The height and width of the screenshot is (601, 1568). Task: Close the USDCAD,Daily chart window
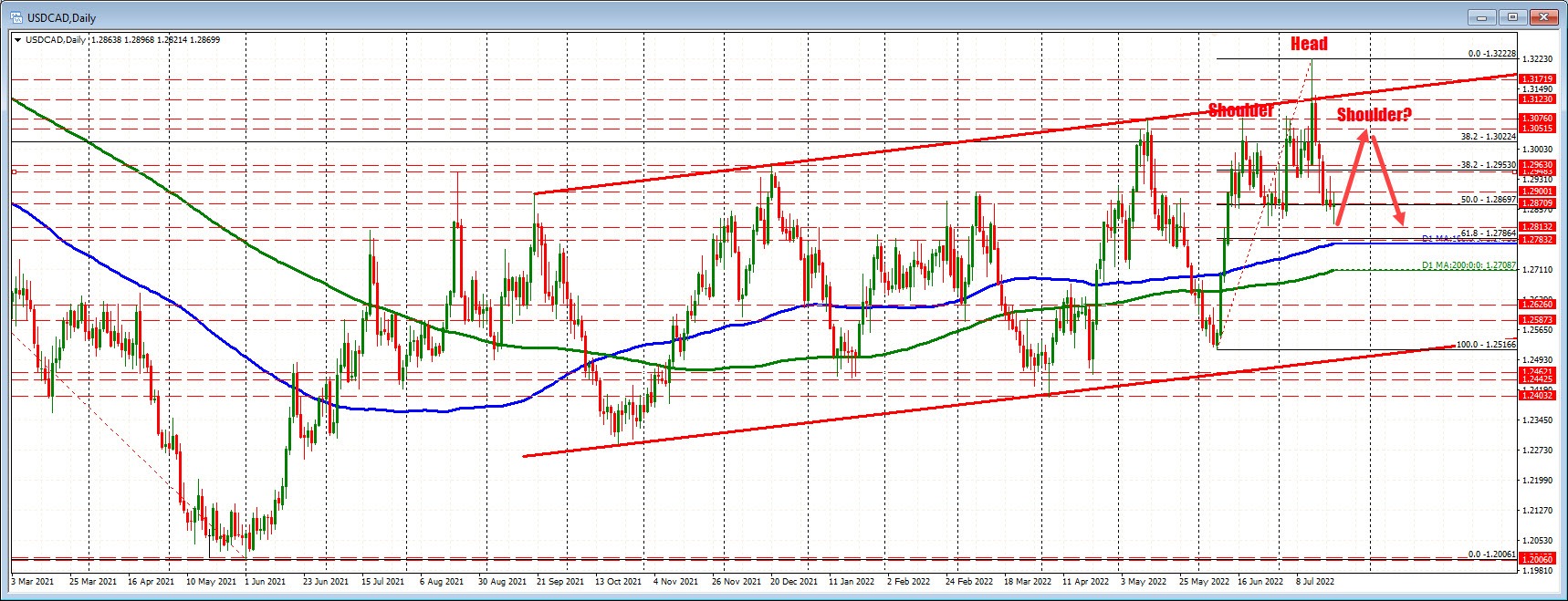1544,16
